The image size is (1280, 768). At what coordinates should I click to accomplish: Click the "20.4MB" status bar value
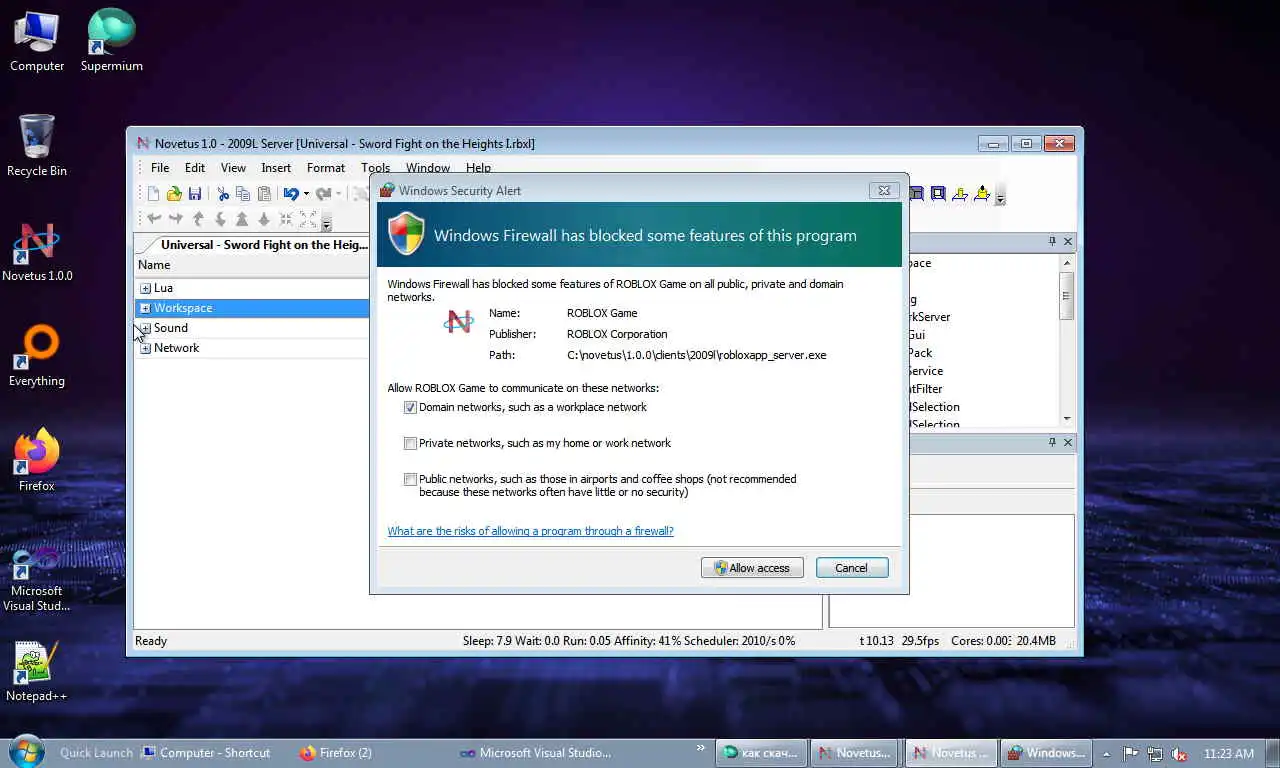pyautogui.click(x=1035, y=641)
